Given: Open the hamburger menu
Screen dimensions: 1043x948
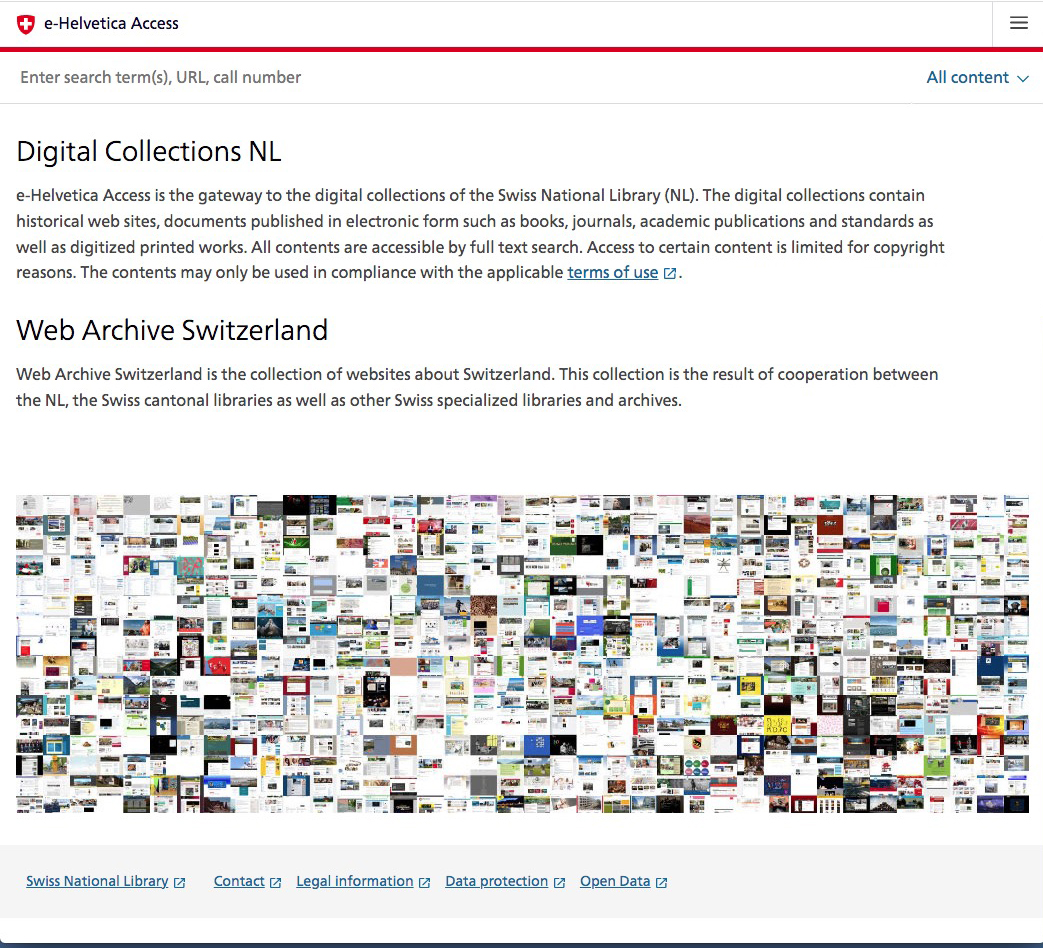Looking at the screenshot, I should [1018, 23].
